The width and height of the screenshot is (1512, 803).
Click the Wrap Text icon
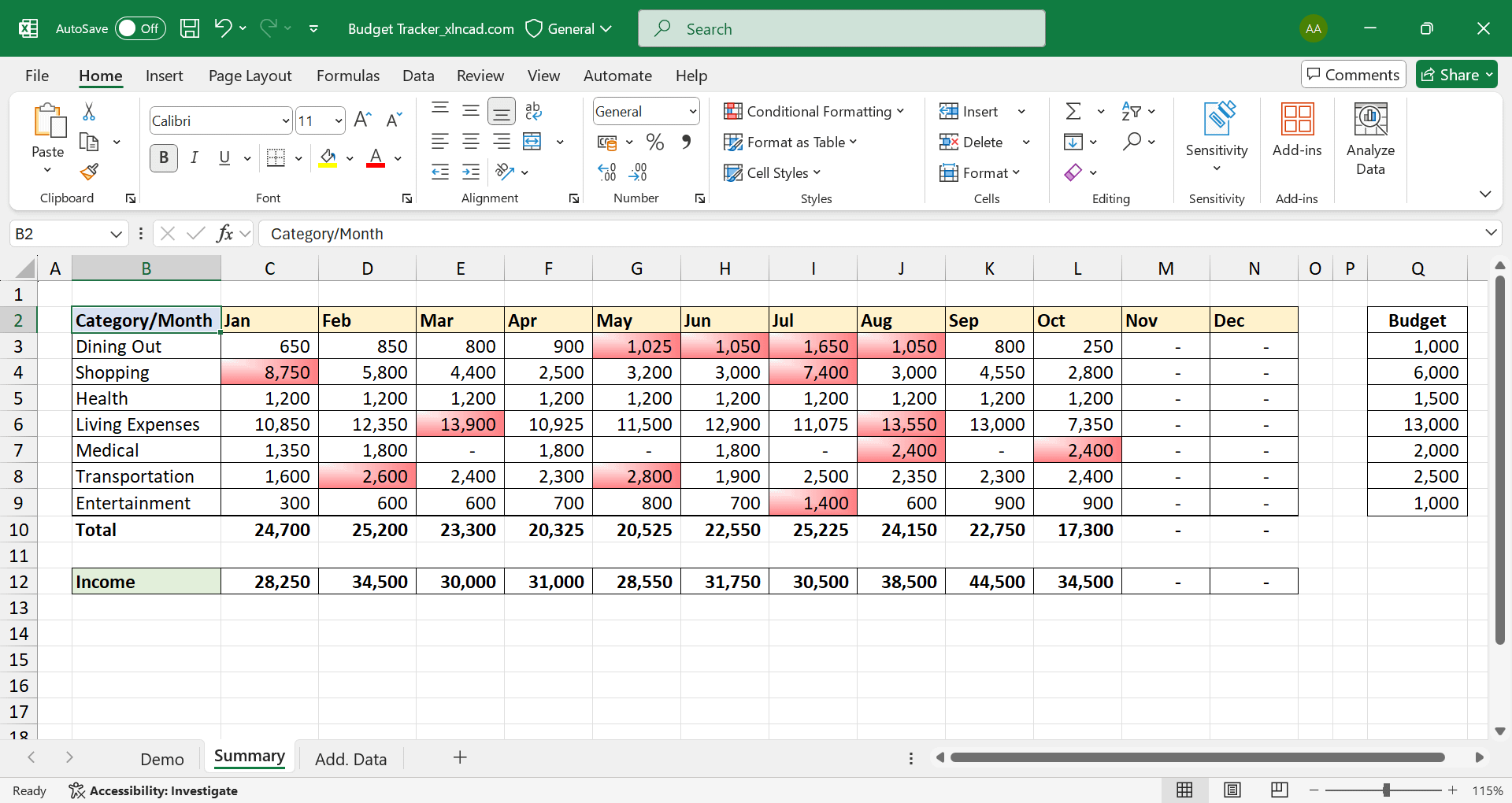[x=533, y=111]
